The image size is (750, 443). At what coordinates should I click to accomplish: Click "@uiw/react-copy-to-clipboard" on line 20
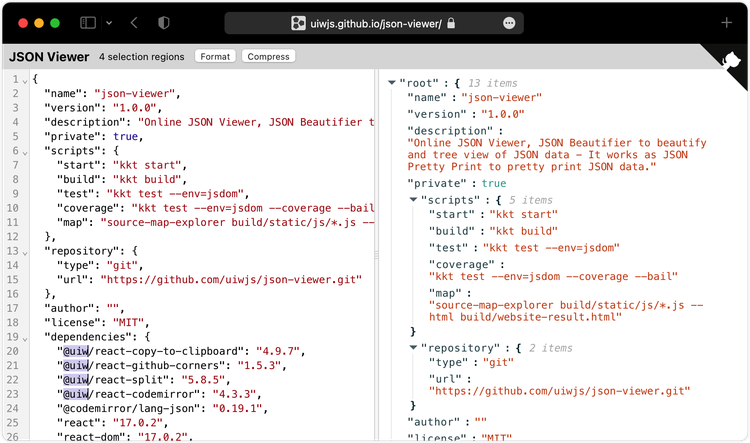[x=151, y=351]
